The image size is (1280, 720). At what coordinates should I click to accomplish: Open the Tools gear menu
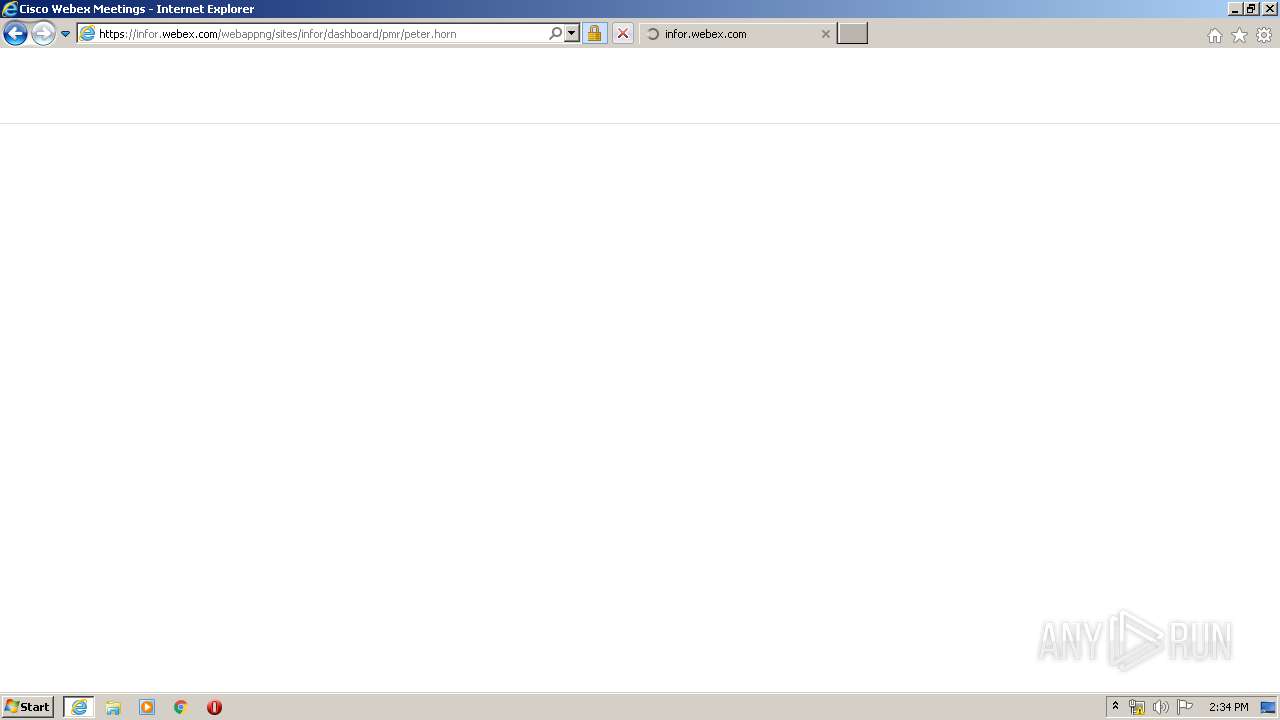pyautogui.click(x=1264, y=35)
